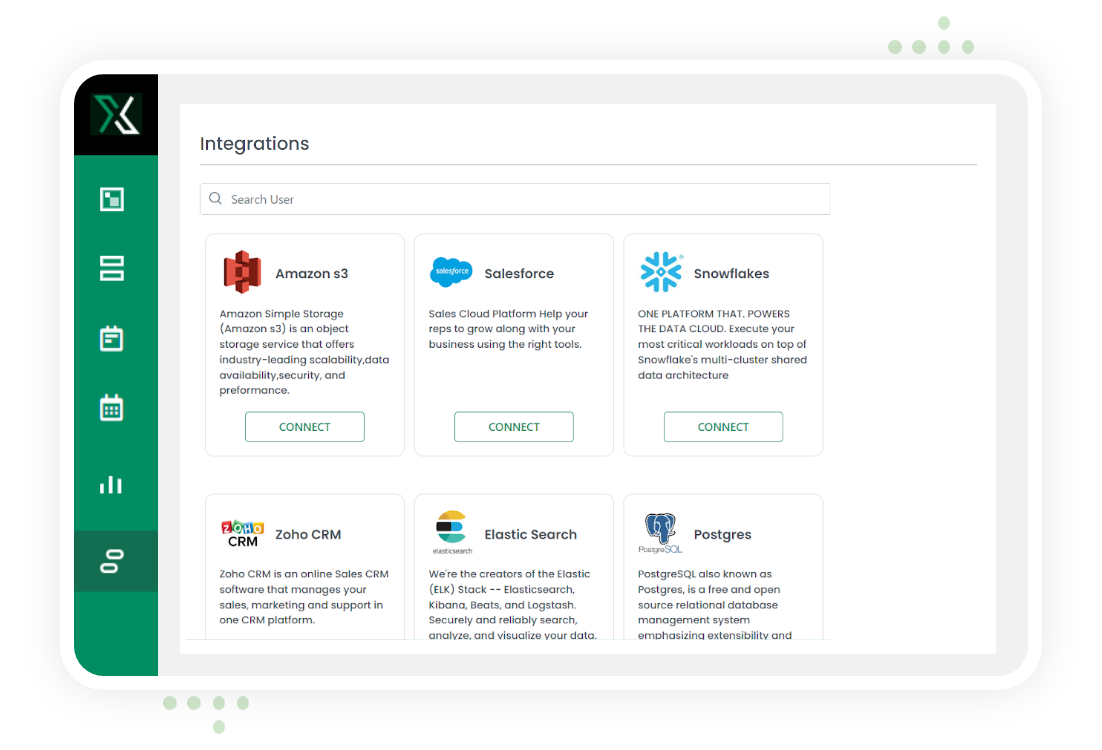Viewport: 1102px width, 750px height.
Task: Click the PostgreSQL elephant logo
Action: tap(660, 531)
